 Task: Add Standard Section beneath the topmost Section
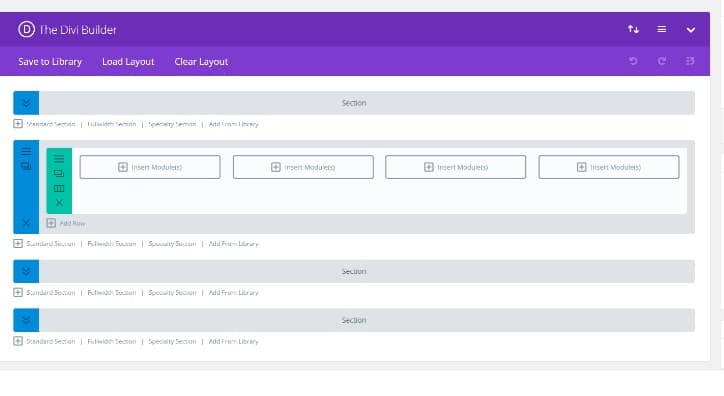coord(50,124)
